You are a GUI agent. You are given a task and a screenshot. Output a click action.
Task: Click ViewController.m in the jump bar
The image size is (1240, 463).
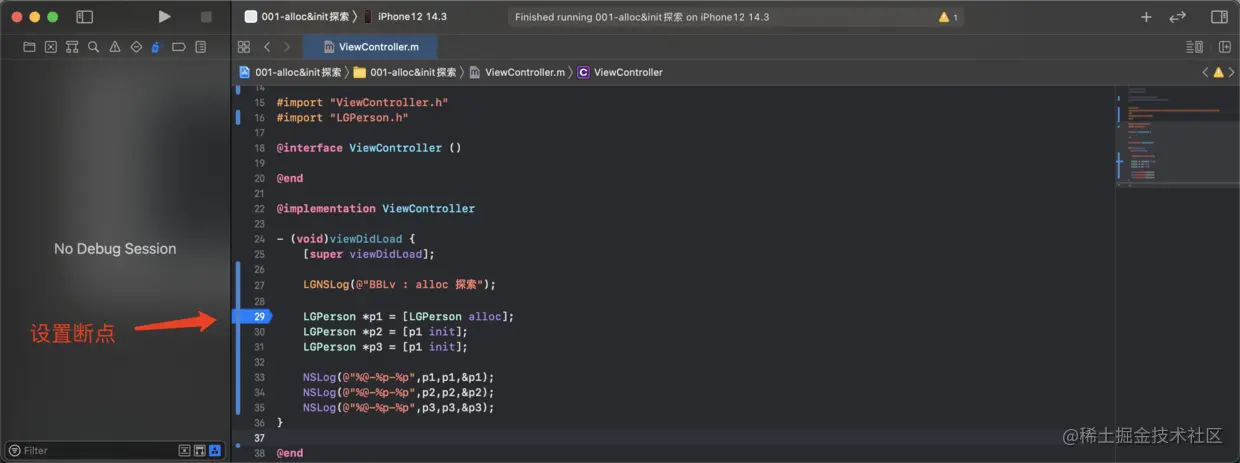pyautogui.click(x=517, y=72)
